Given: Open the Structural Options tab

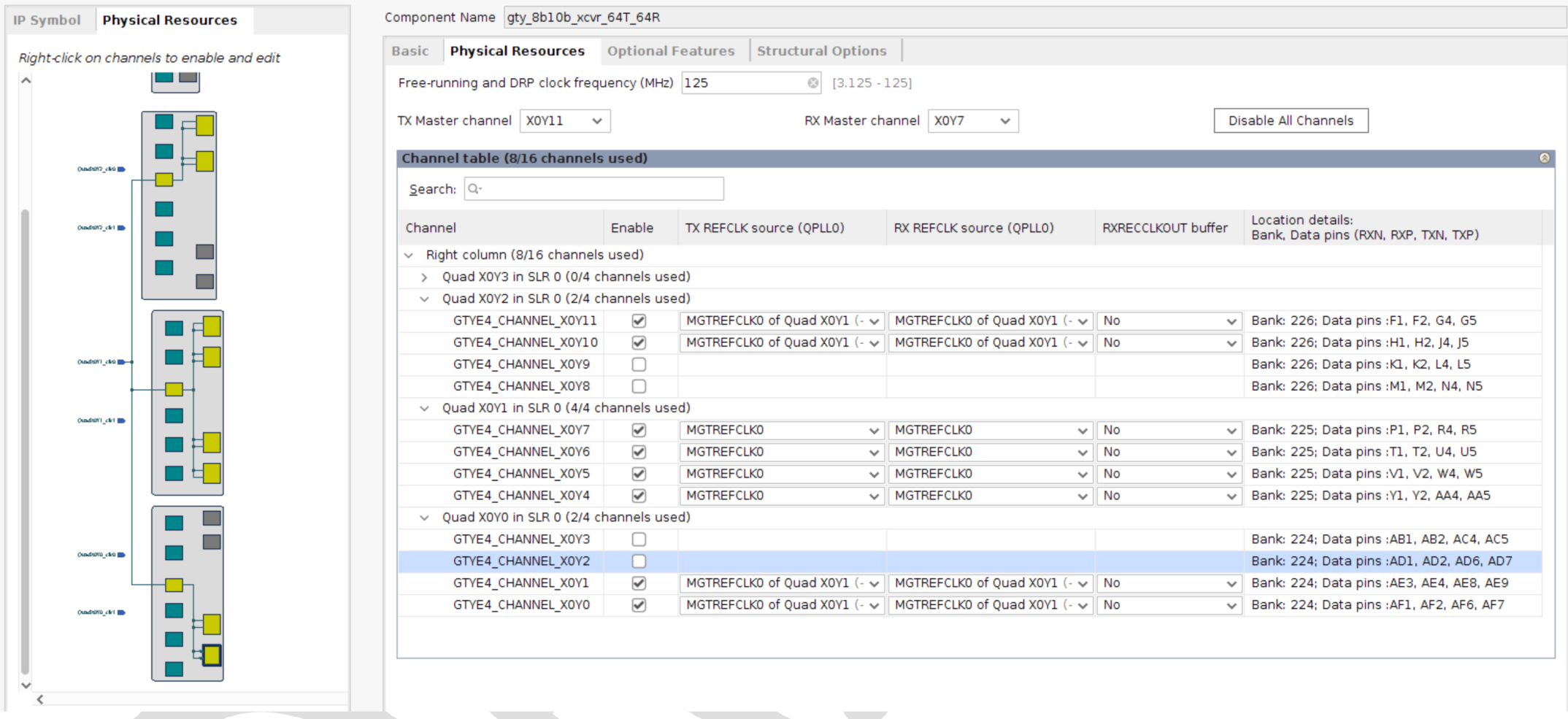Looking at the screenshot, I should pos(822,51).
